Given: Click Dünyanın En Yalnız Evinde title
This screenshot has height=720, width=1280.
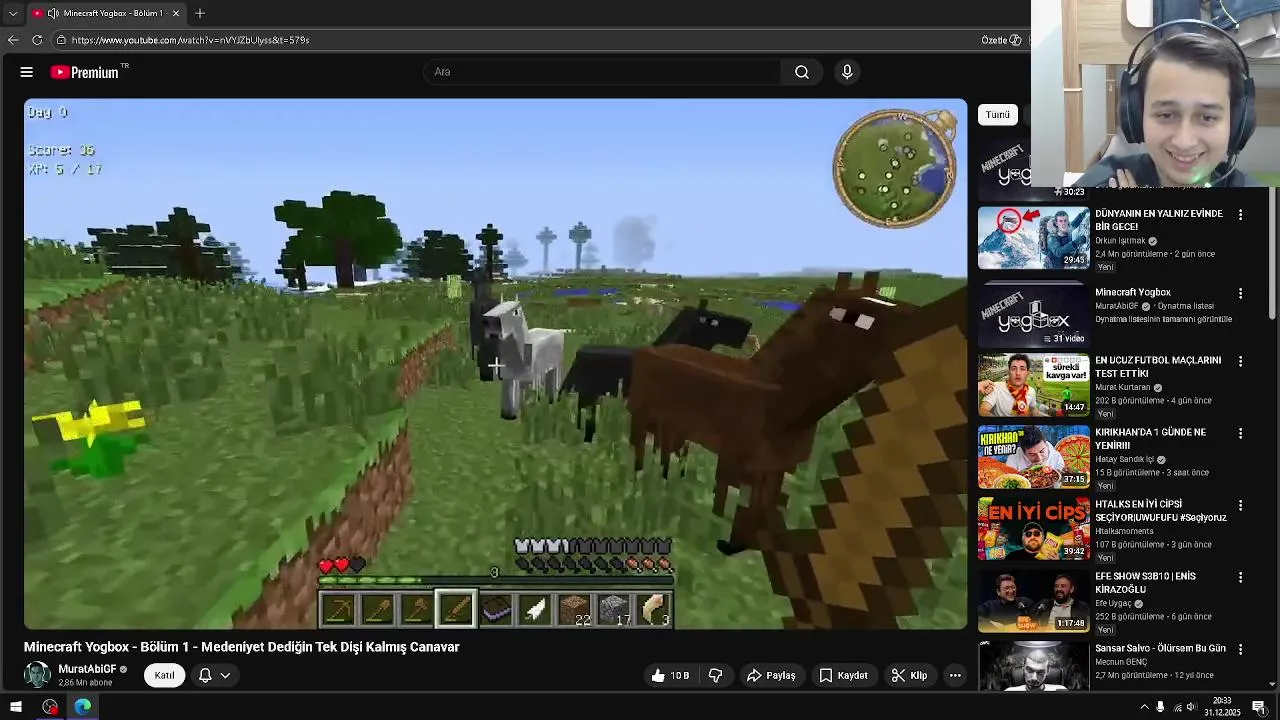Looking at the screenshot, I should 1159,220.
